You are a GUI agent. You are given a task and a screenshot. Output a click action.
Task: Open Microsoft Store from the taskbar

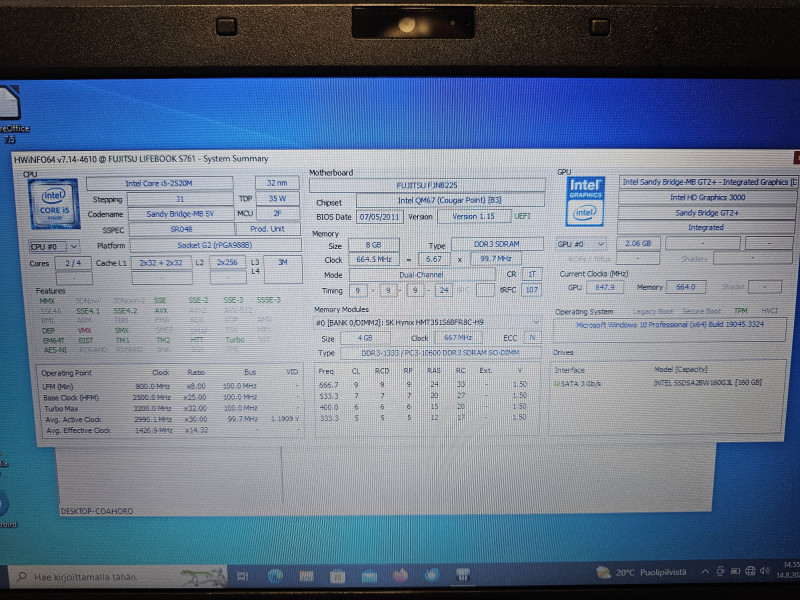pos(337,577)
